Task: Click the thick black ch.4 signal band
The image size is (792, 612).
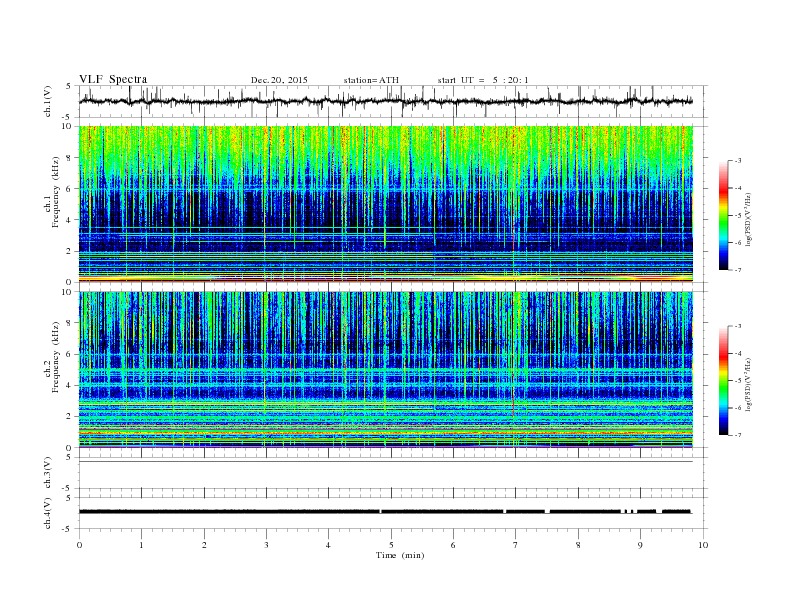Action: [x=385, y=512]
